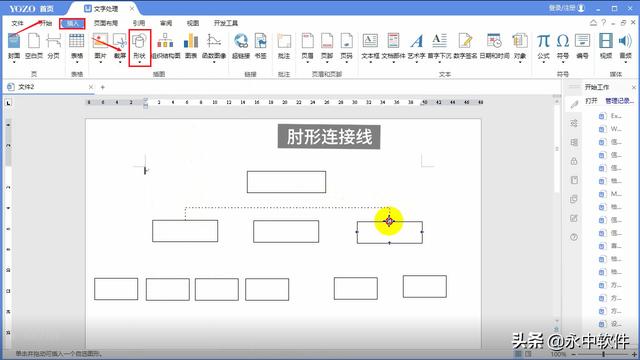The height and width of the screenshot is (360, 640).
Task: Insert a blank page (空白页)
Action: pyautogui.click(x=34, y=46)
